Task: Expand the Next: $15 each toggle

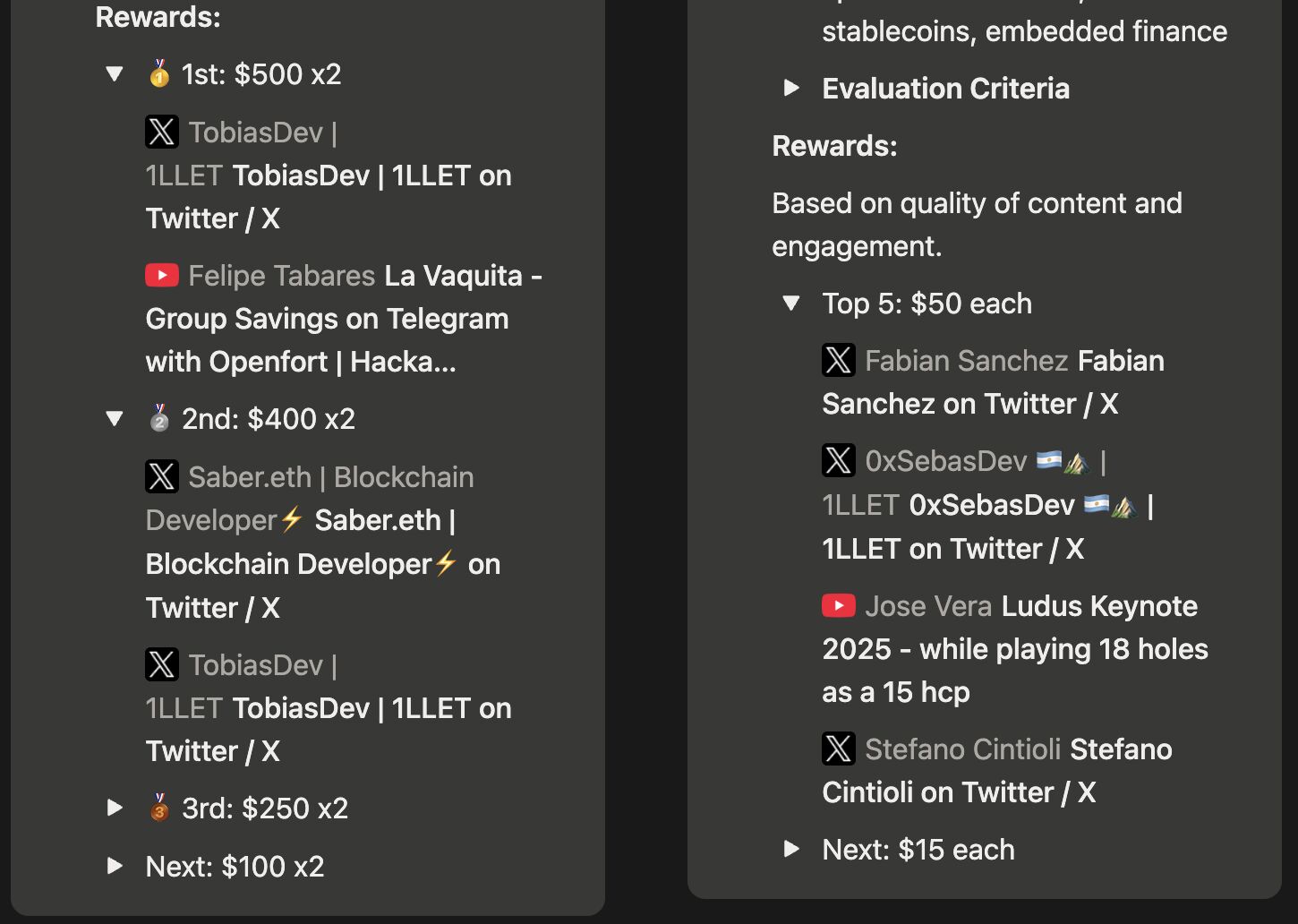Action: coord(791,849)
